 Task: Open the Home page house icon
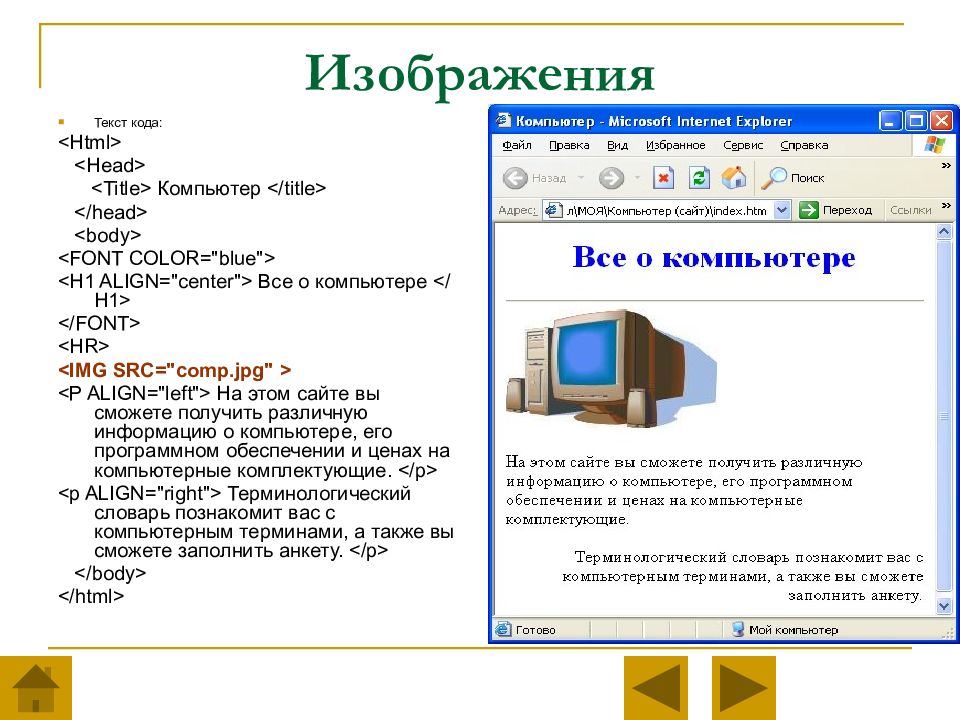coord(734,178)
